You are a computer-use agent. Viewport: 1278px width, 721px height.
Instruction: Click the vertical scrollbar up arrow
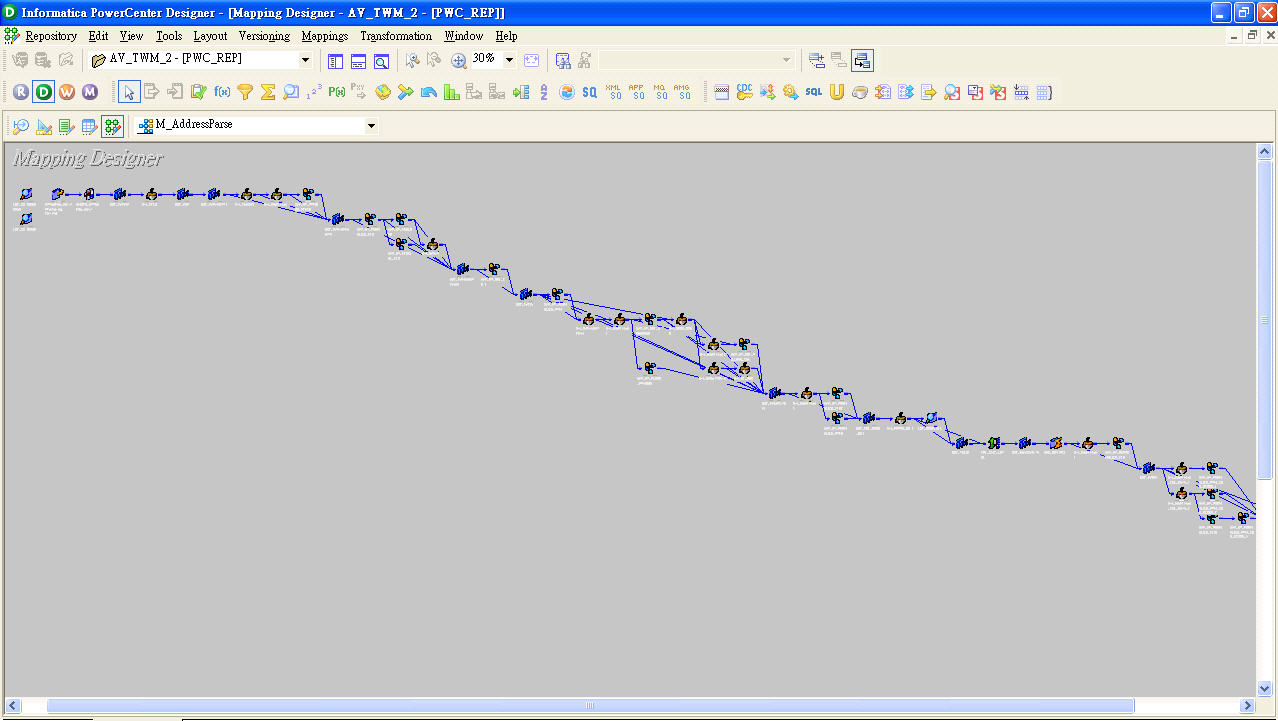(1265, 152)
